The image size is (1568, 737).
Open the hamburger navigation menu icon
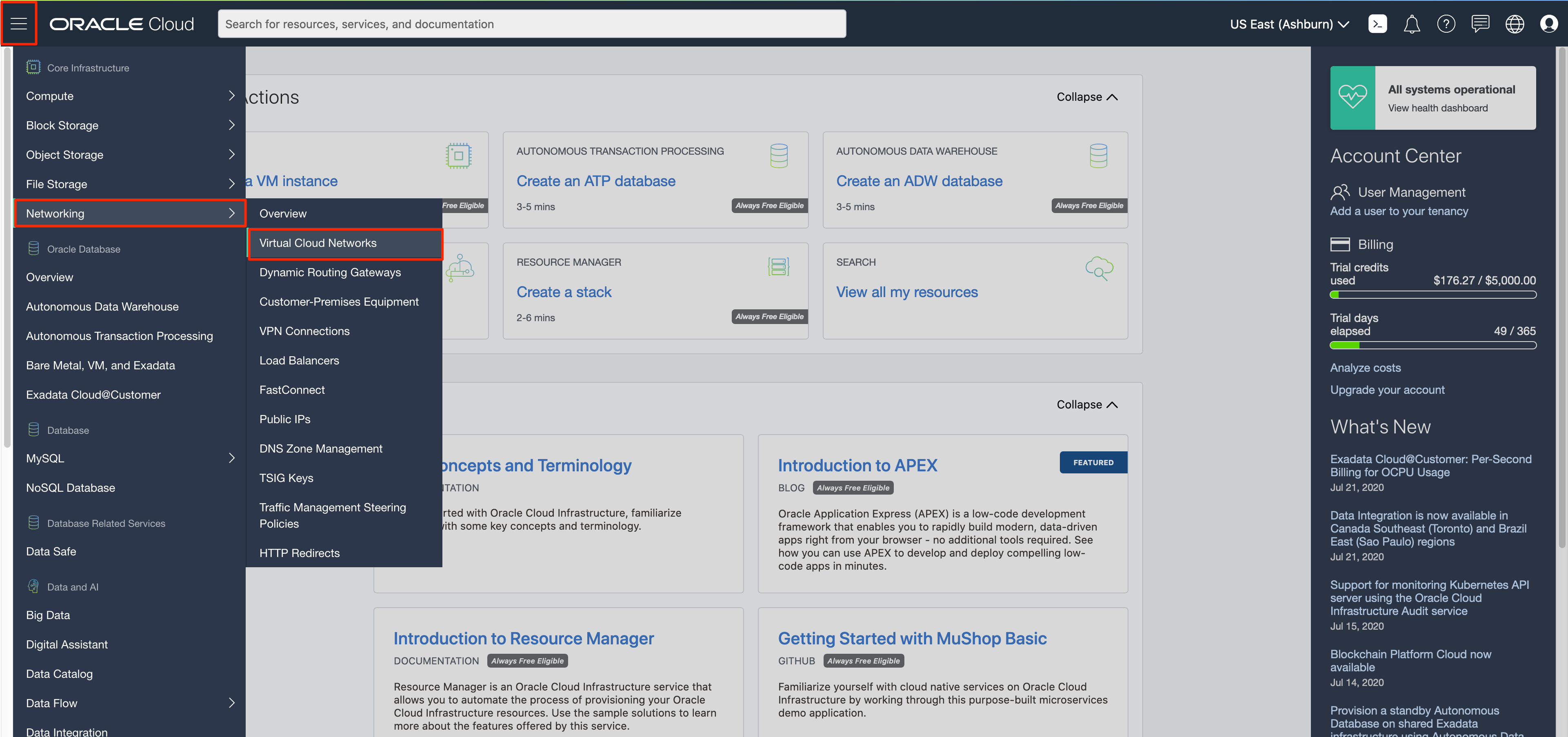tap(19, 24)
